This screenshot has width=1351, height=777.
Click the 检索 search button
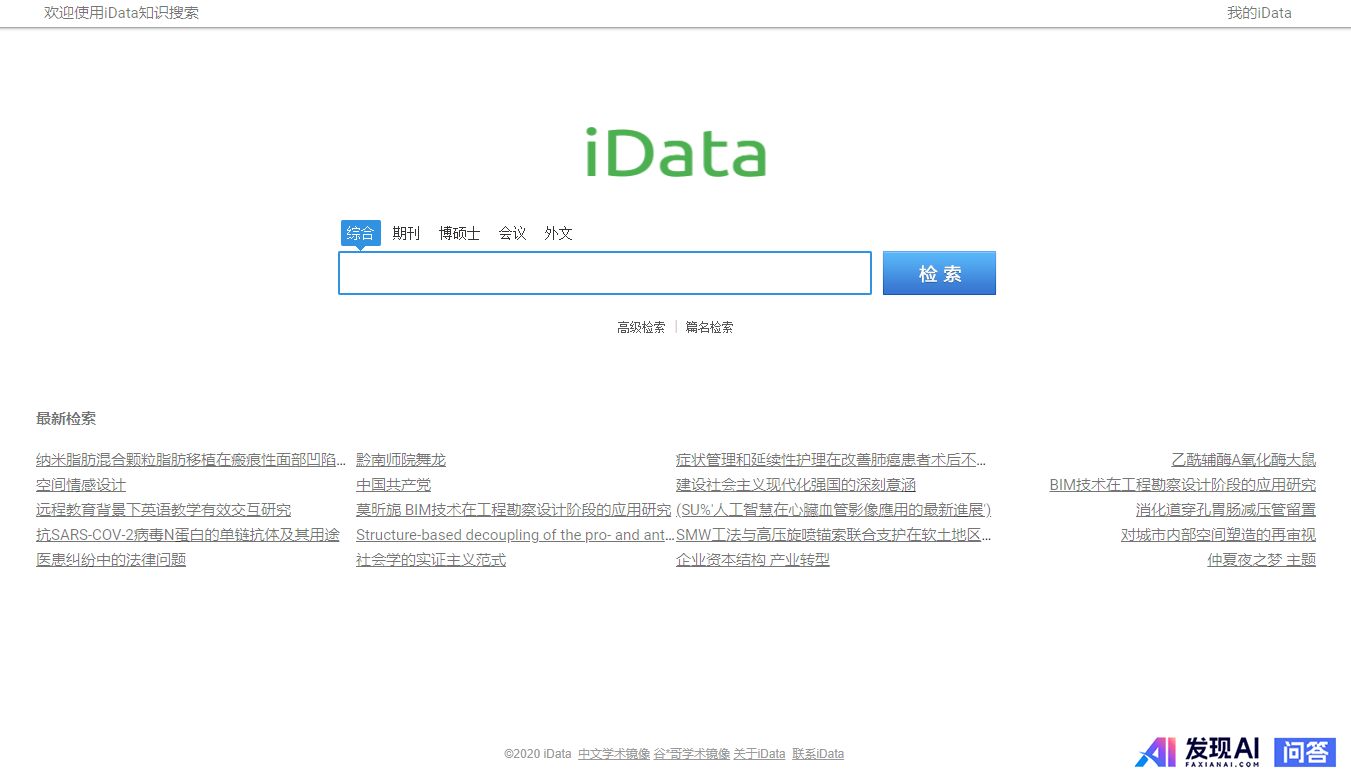(x=939, y=273)
